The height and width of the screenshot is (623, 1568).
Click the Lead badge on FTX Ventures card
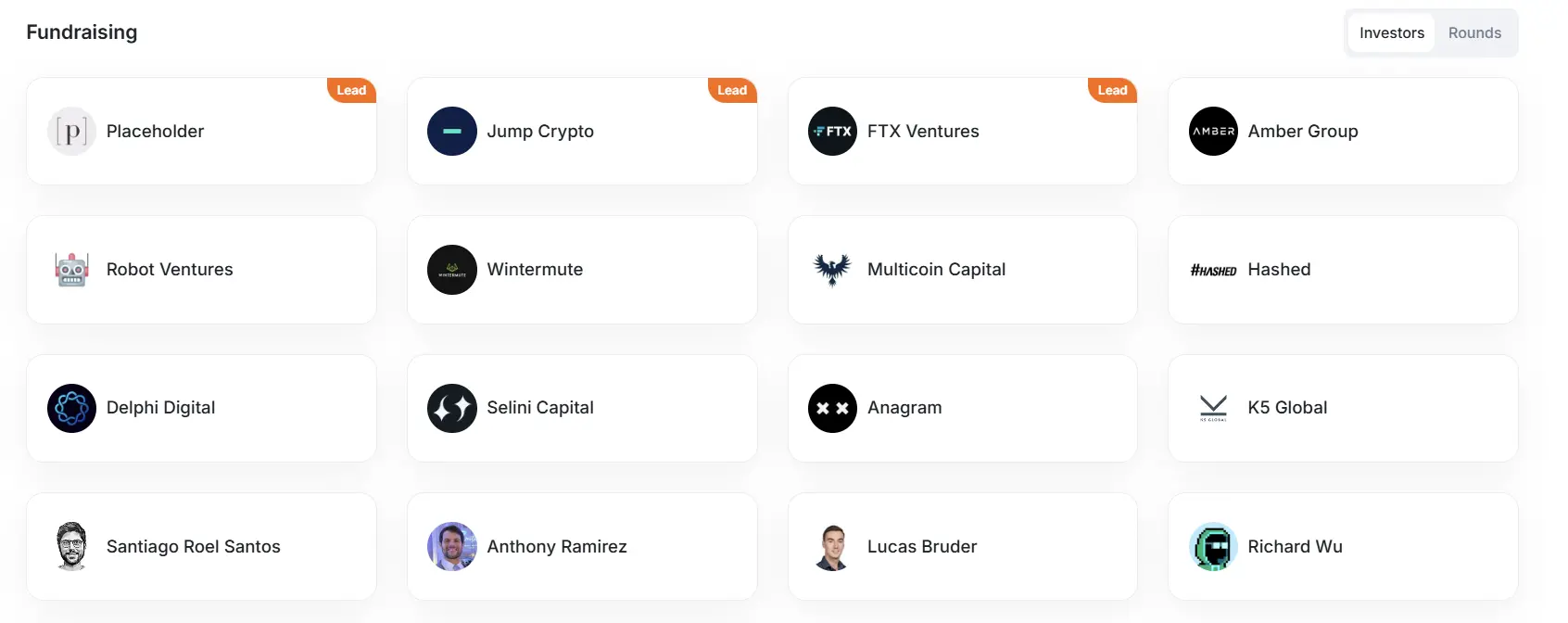[1112, 90]
